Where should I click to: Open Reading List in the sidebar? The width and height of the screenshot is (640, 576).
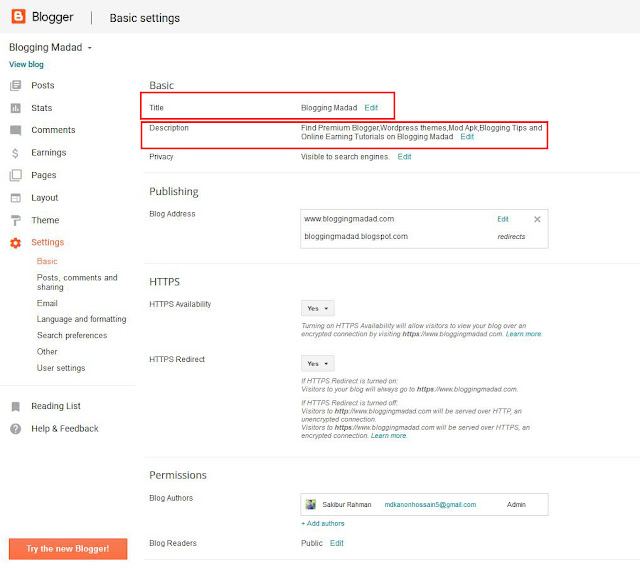(56, 406)
